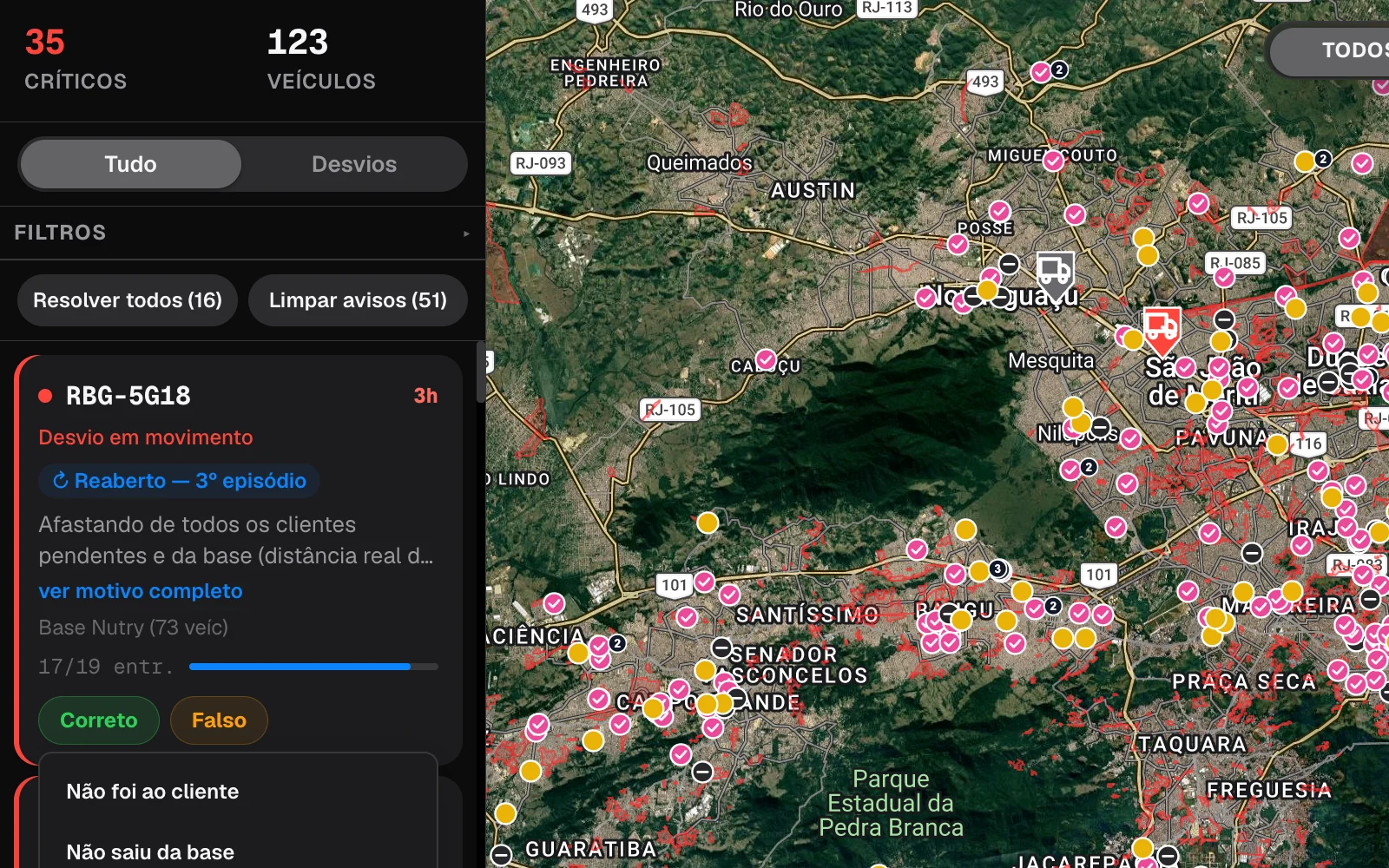1389x868 pixels.
Task: Click the 'Desvio em movimento' status text
Action: [x=146, y=437]
